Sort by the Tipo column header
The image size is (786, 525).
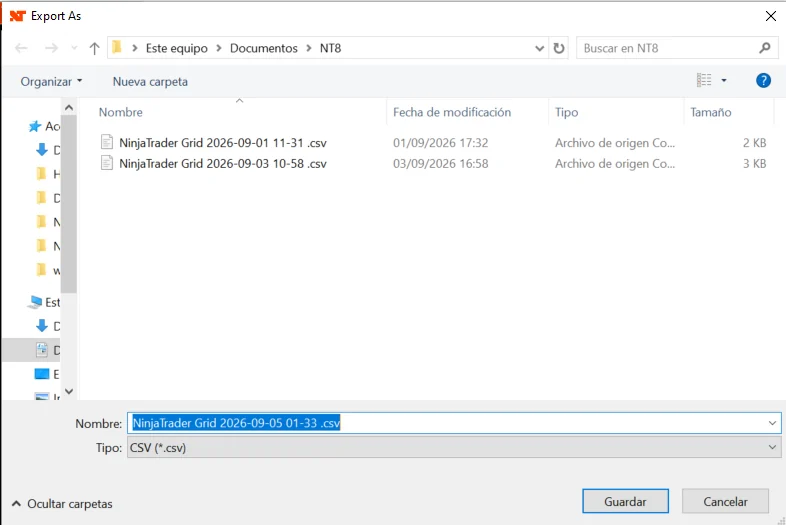pyautogui.click(x=566, y=112)
